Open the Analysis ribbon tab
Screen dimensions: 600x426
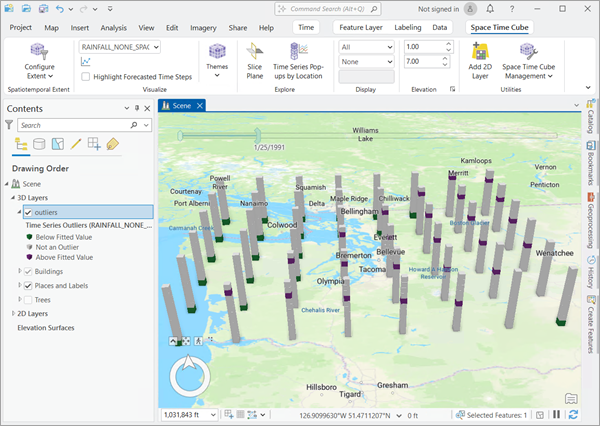click(113, 28)
